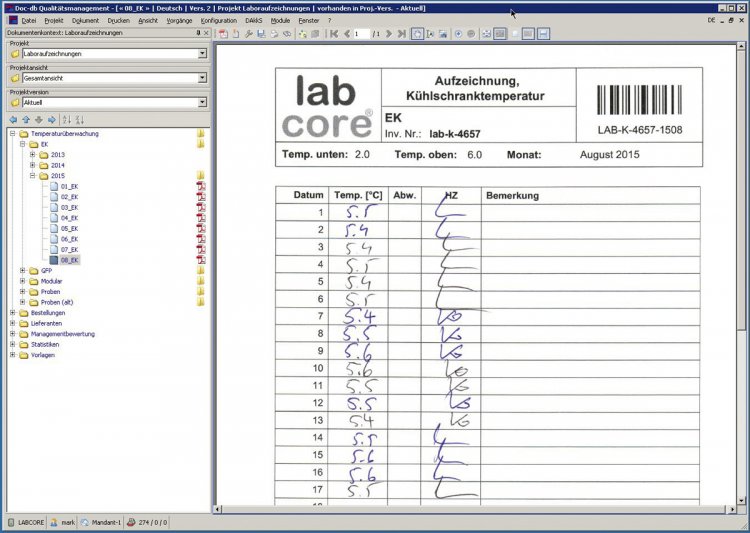Collapse the Temperaturüberwachung folder
The width and height of the screenshot is (750, 533).
pos(13,133)
